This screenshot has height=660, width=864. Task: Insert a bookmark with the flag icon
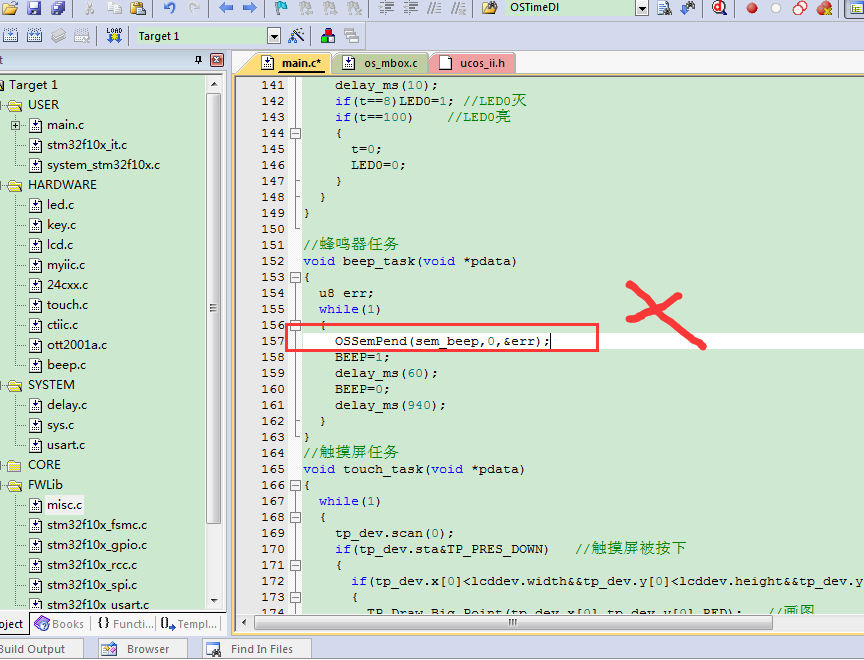281,8
